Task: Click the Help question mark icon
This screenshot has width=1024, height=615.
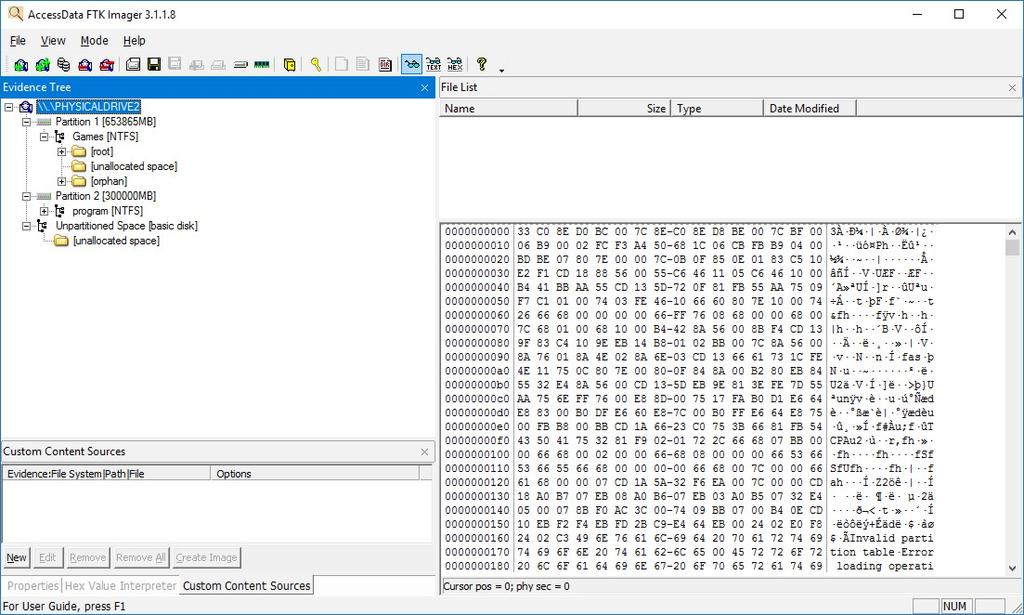Action: (x=481, y=64)
